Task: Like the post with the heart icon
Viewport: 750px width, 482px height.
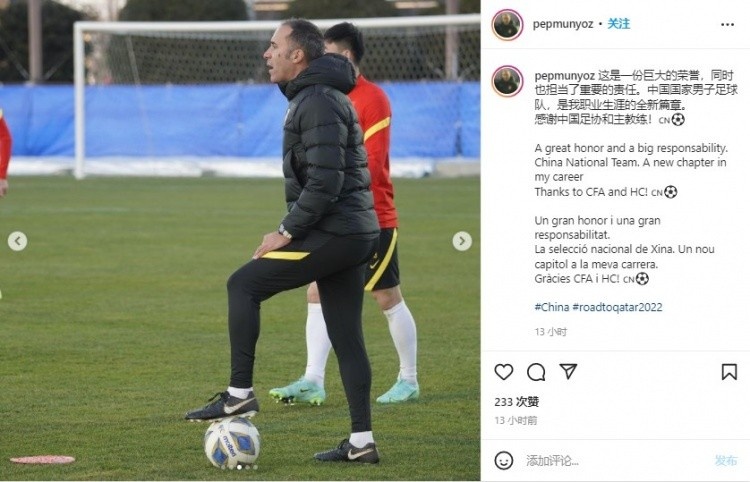Action: click(504, 372)
